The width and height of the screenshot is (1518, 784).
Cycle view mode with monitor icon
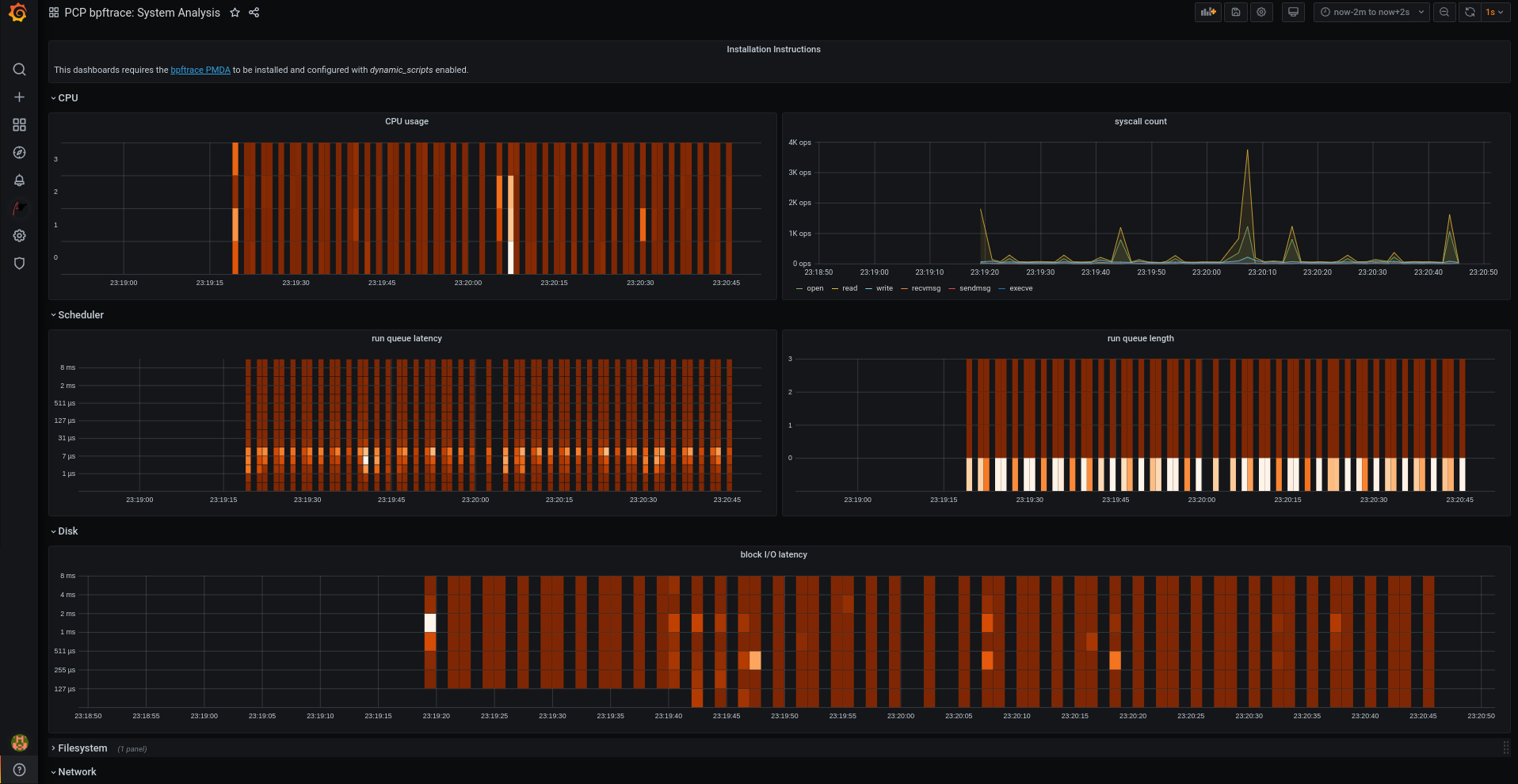(x=1293, y=12)
